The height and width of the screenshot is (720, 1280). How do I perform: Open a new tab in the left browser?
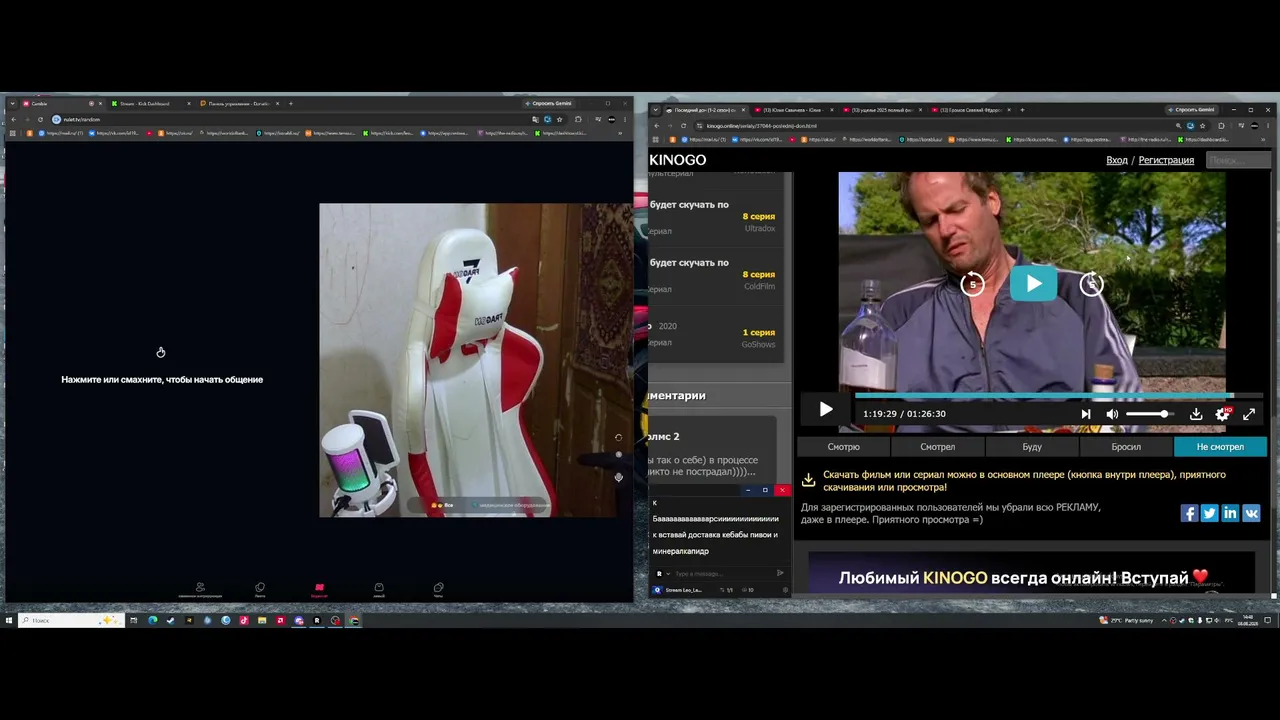(291, 103)
